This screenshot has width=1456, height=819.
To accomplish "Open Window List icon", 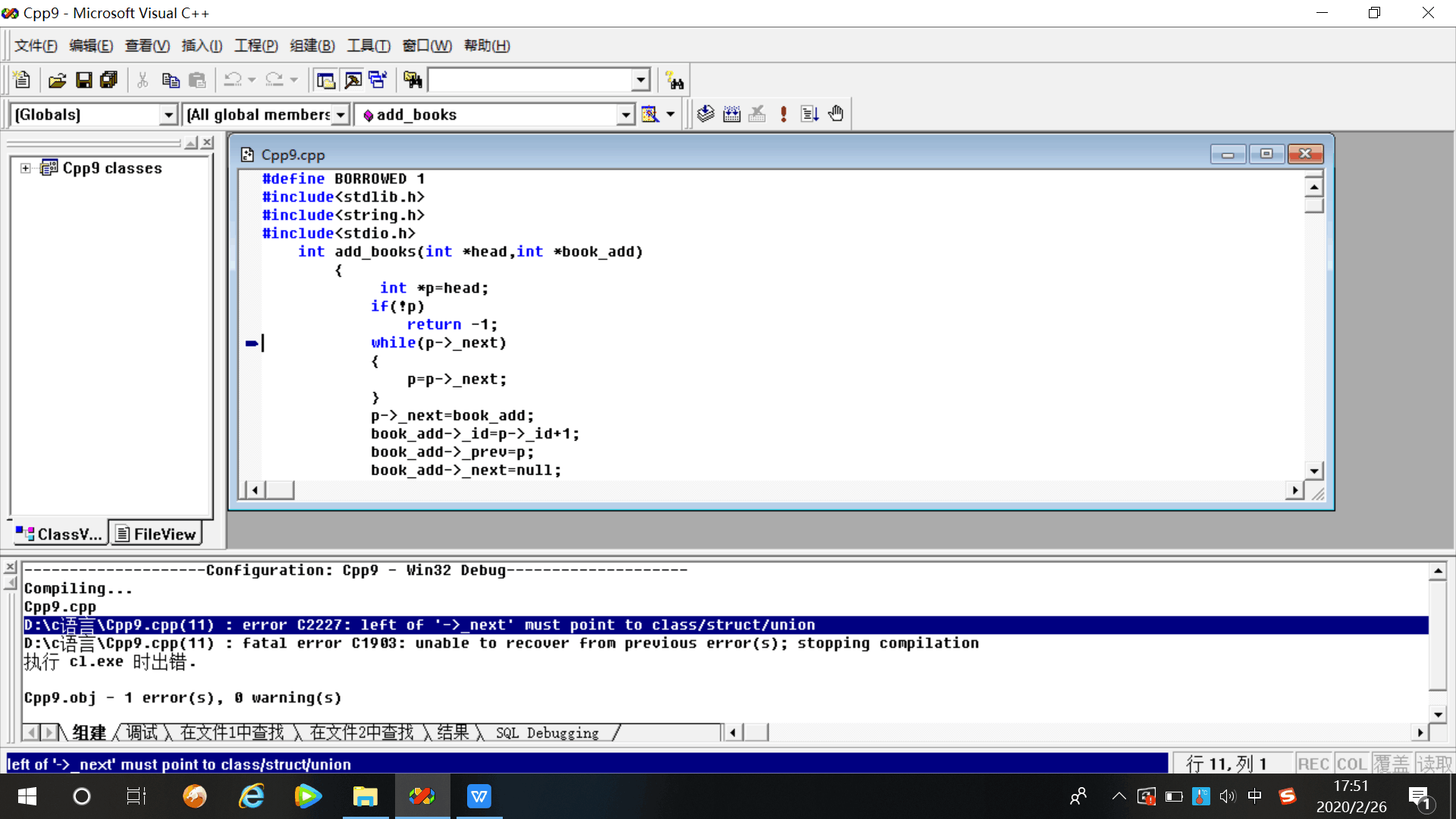I will [378, 80].
